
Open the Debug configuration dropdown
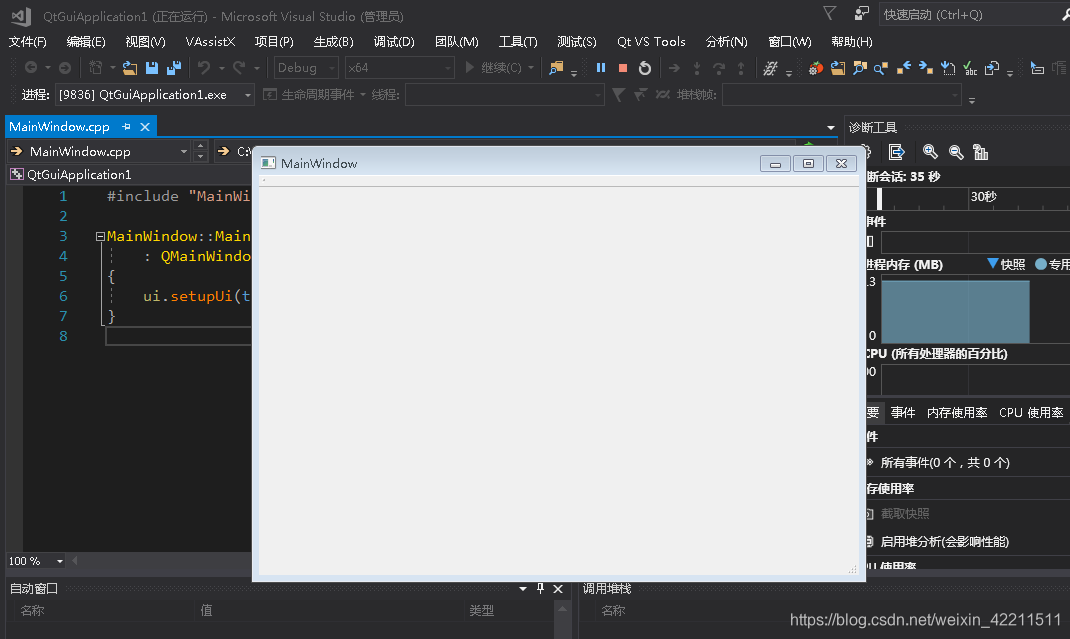(306, 68)
